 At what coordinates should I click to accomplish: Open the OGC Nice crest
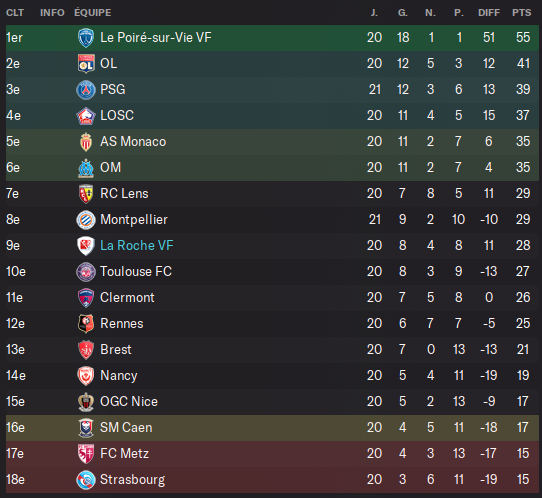point(86,402)
